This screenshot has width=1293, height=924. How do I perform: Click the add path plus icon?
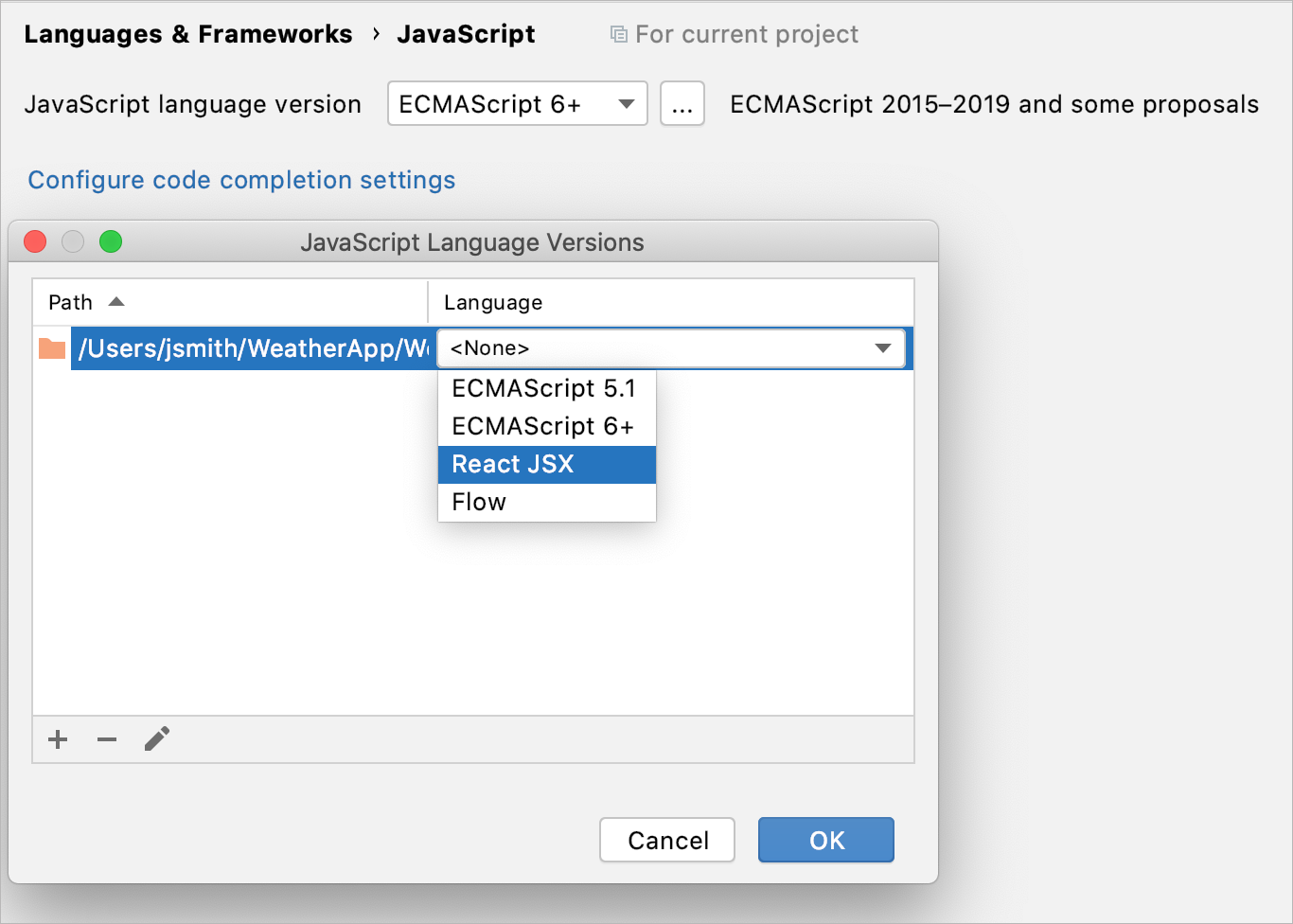58,739
